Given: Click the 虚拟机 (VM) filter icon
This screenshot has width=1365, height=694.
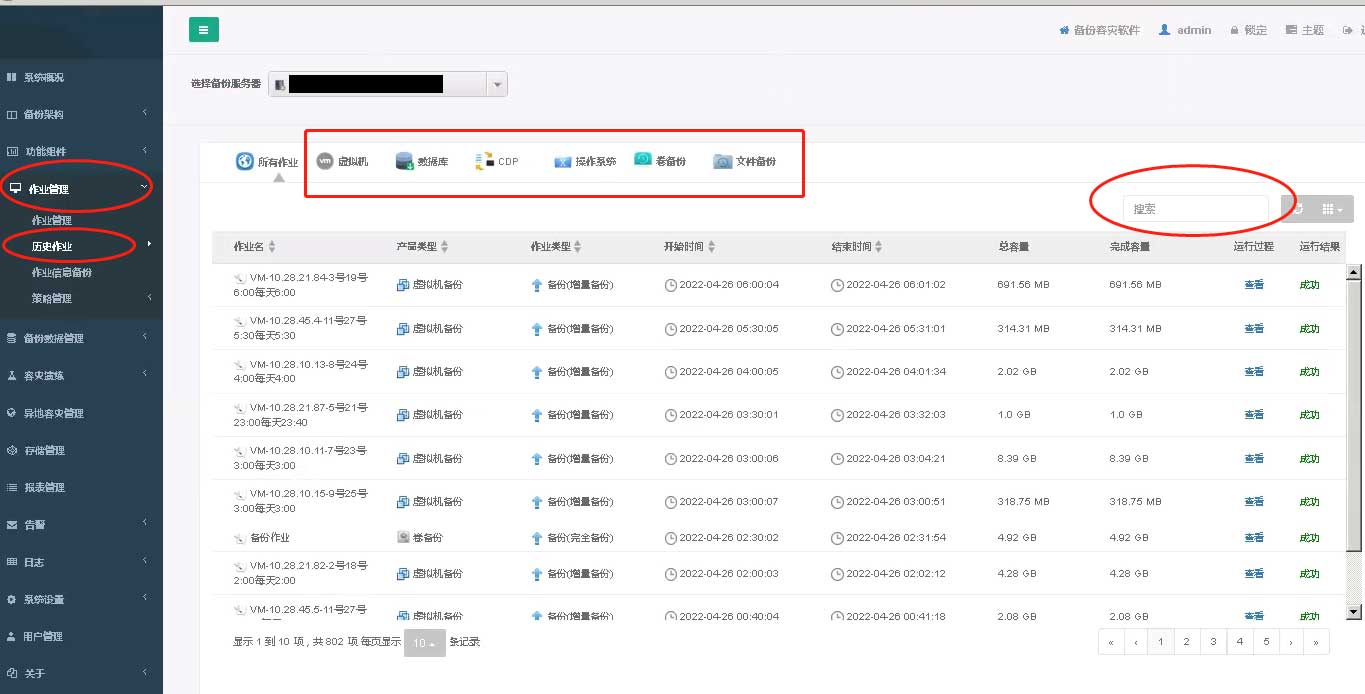Looking at the screenshot, I should pyautogui.click(x=325, y=161).
